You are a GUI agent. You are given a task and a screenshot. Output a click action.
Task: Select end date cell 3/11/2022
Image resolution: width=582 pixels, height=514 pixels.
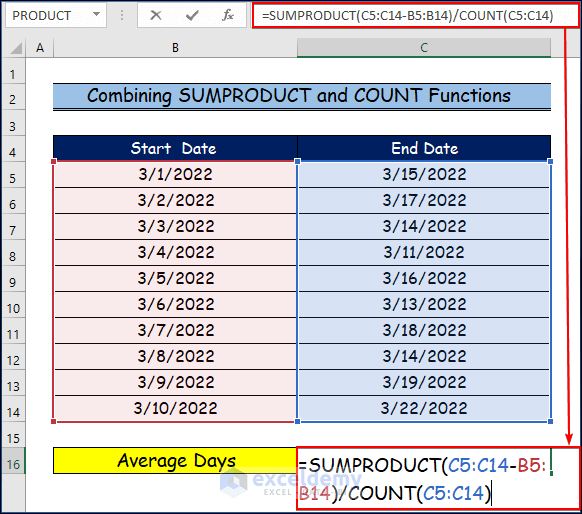click(424, 252)
